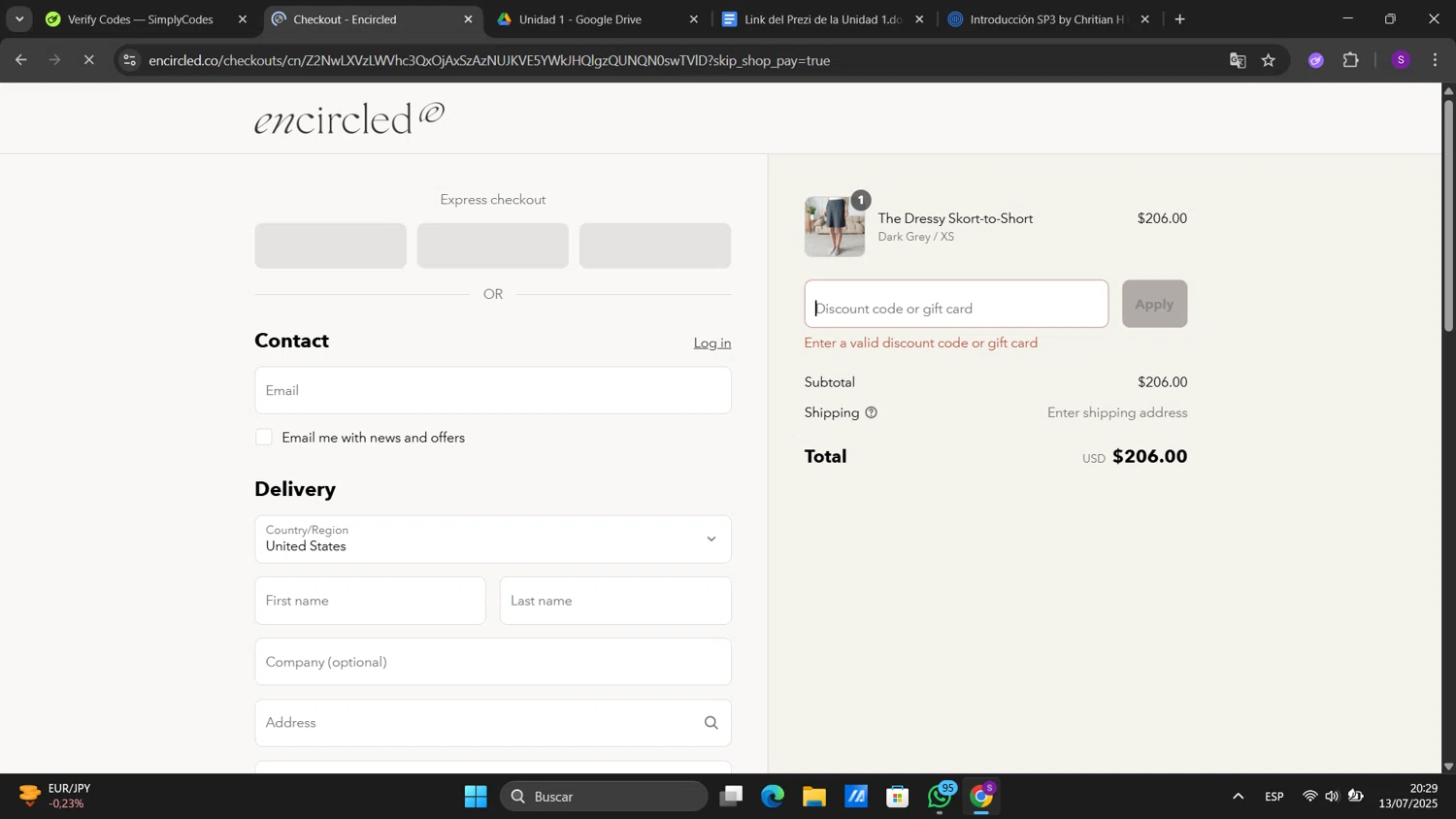Open Microsoft Store from the taskbar
This screenshot has width=1456, height=819.
(x=898, y=797)
